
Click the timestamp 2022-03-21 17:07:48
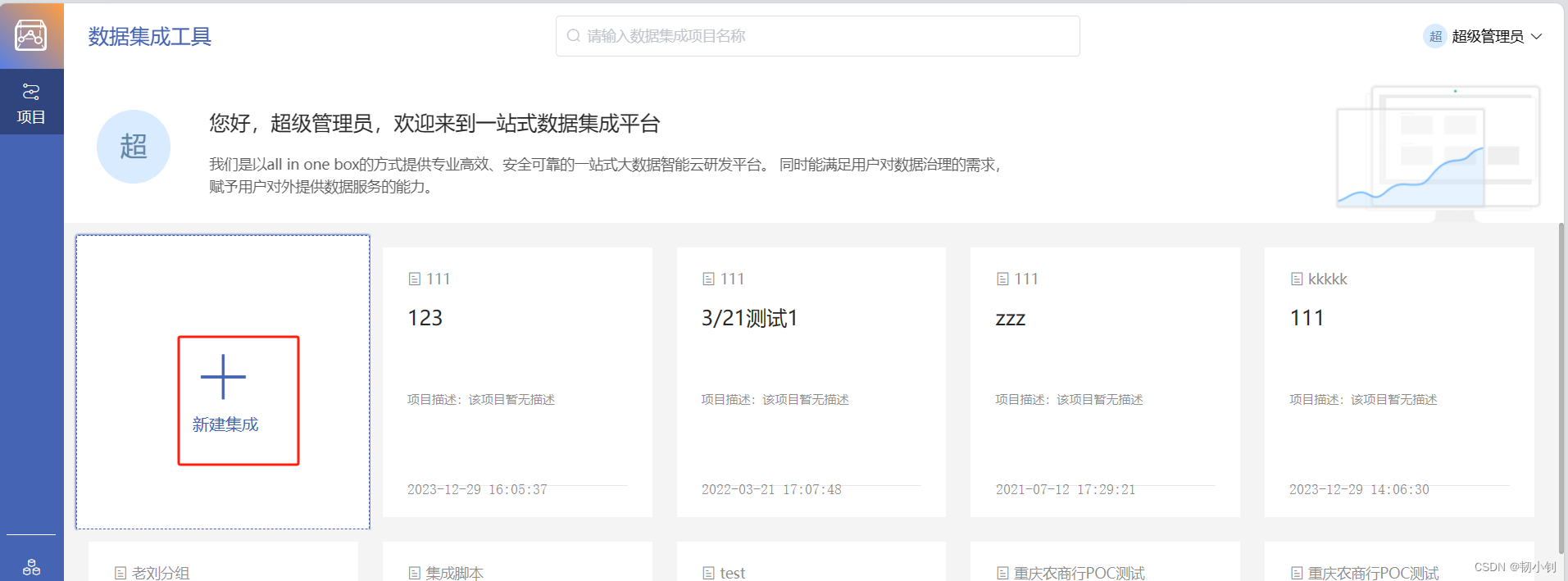click(771, 489)
